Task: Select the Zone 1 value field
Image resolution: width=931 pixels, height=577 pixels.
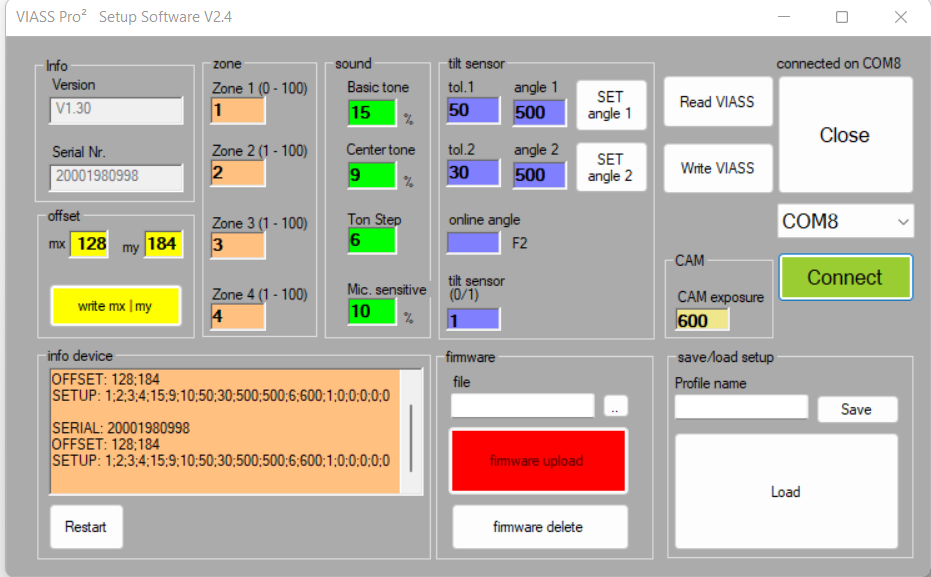Action: [x=238, y=110]
